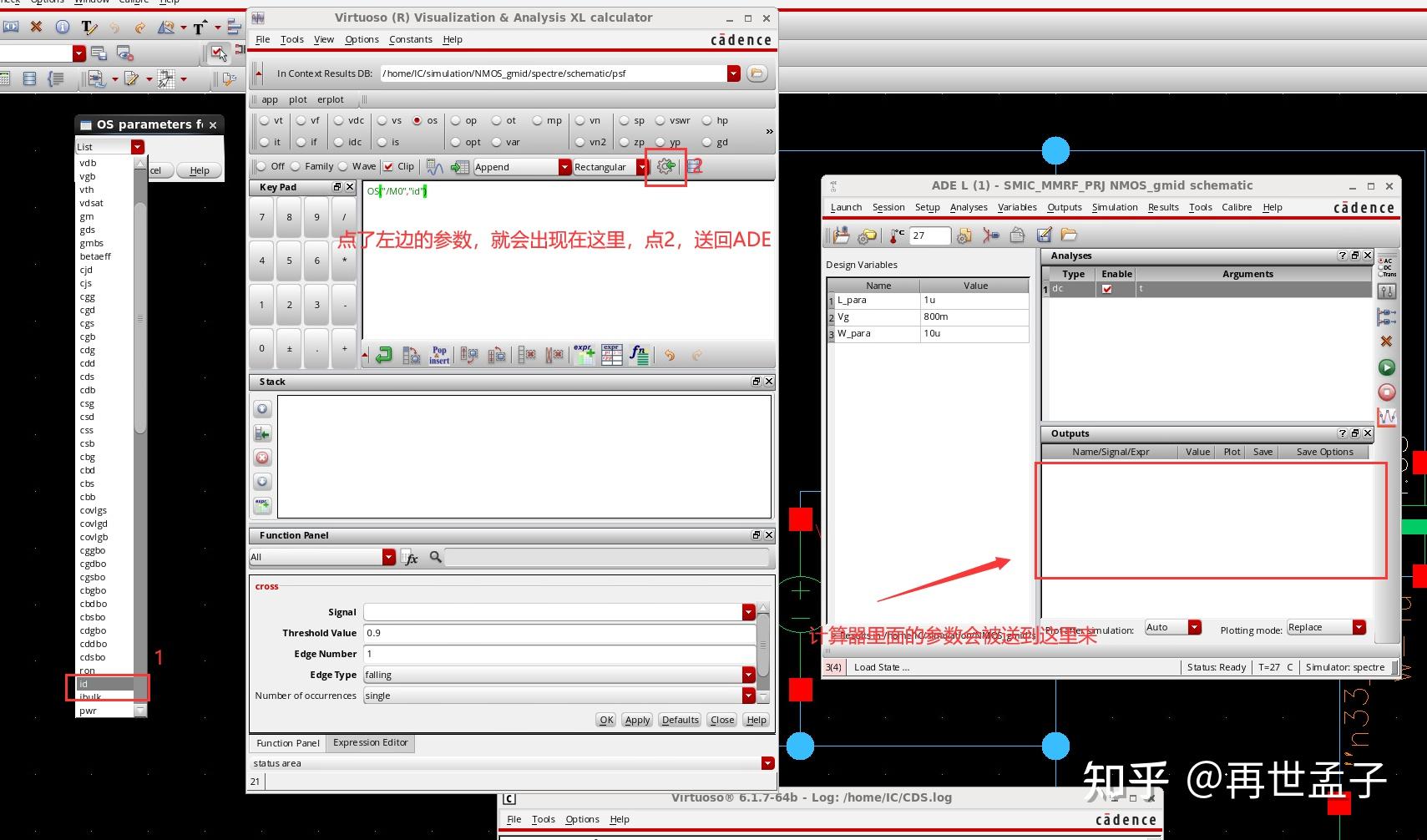Select the vdc radio button
Viewport: 1427px width, 840px height.
pyautogui.click(x=338, y=120)
